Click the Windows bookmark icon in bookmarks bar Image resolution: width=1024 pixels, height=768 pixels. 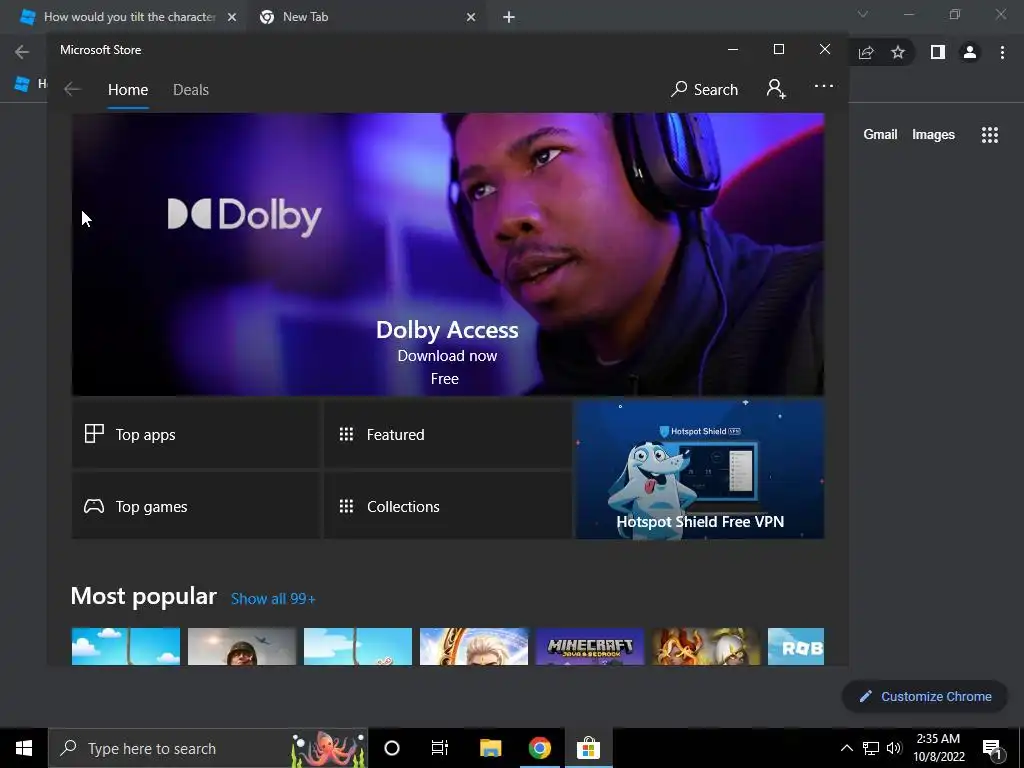(22, 84)
